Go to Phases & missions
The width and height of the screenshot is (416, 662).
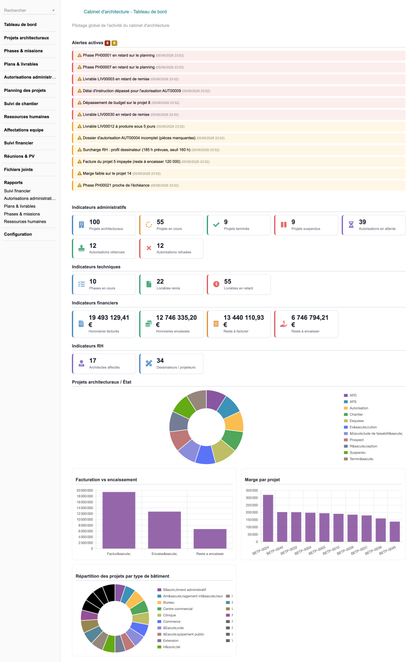tap(23, 51)
